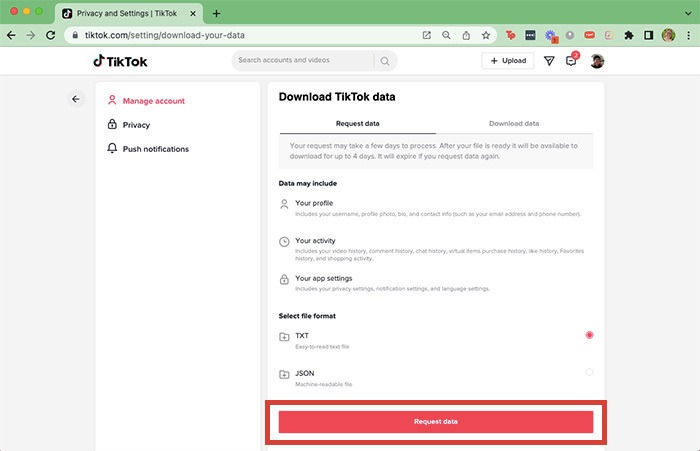Select the TXT file format radio
The height and width of the screenshot is (451, 700).
[x=589, y=335]
